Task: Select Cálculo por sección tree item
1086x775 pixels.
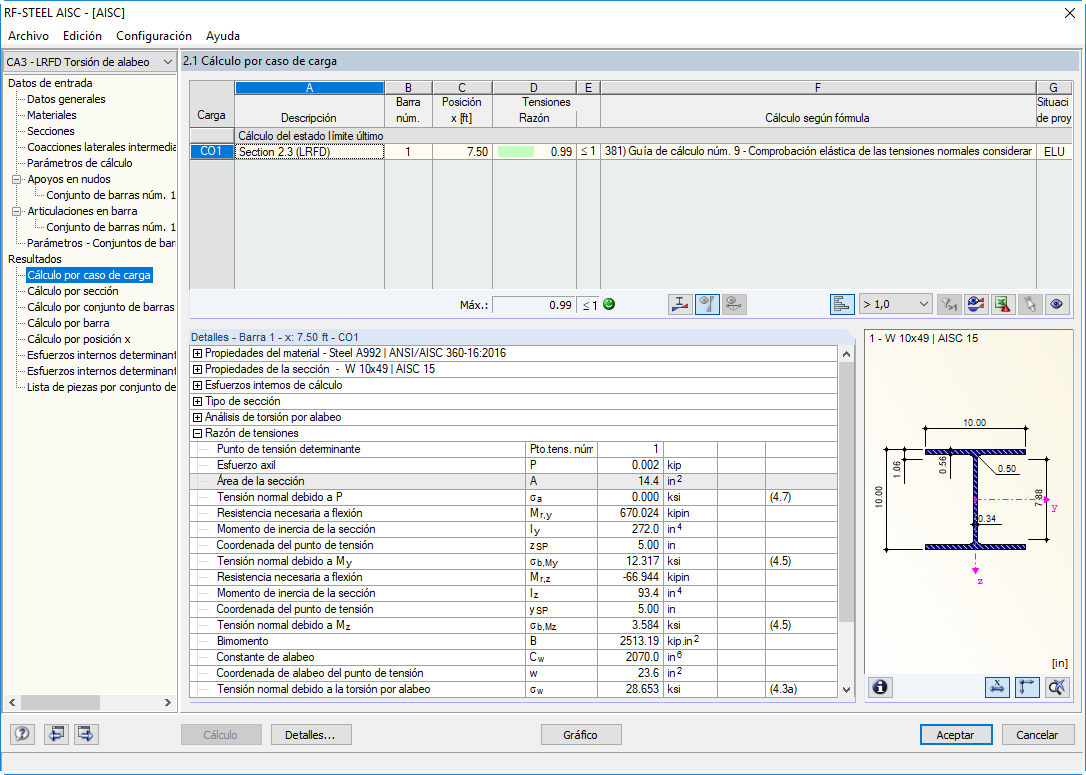Action: point(73,291)
